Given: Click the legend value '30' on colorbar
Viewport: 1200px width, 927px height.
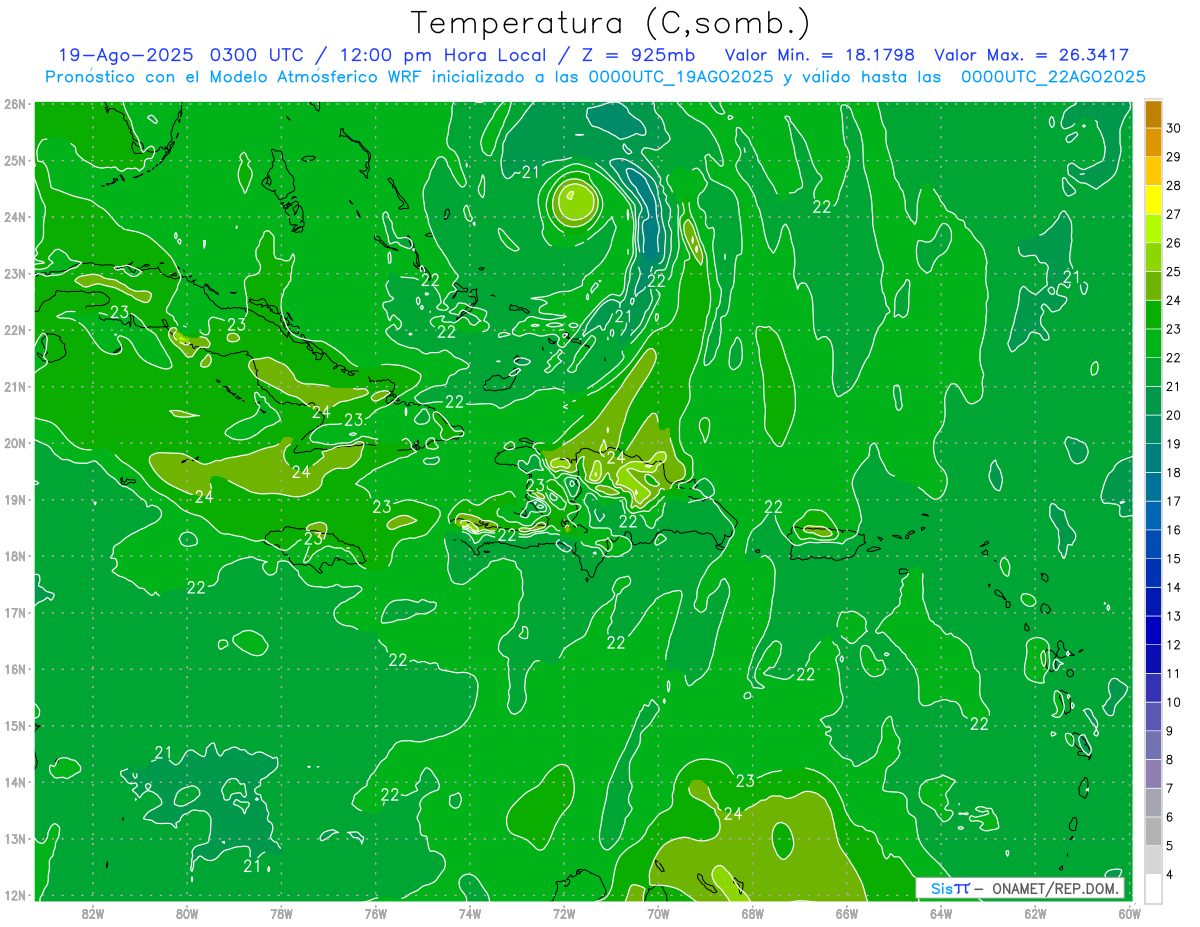Looking at the screenshot, I should pyautogui.click(x=1174, y=128).
